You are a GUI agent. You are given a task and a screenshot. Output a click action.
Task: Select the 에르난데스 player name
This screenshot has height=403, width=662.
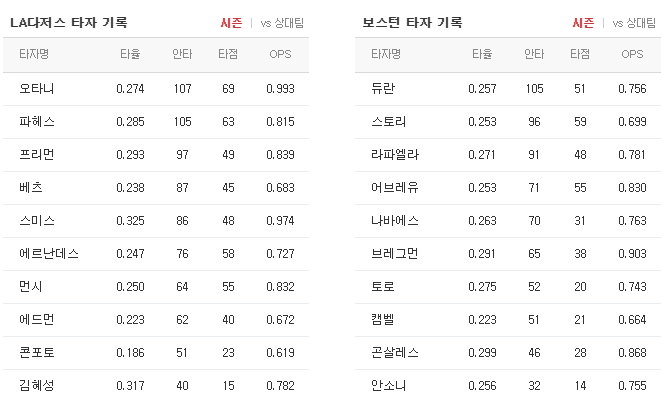[49, 254]
